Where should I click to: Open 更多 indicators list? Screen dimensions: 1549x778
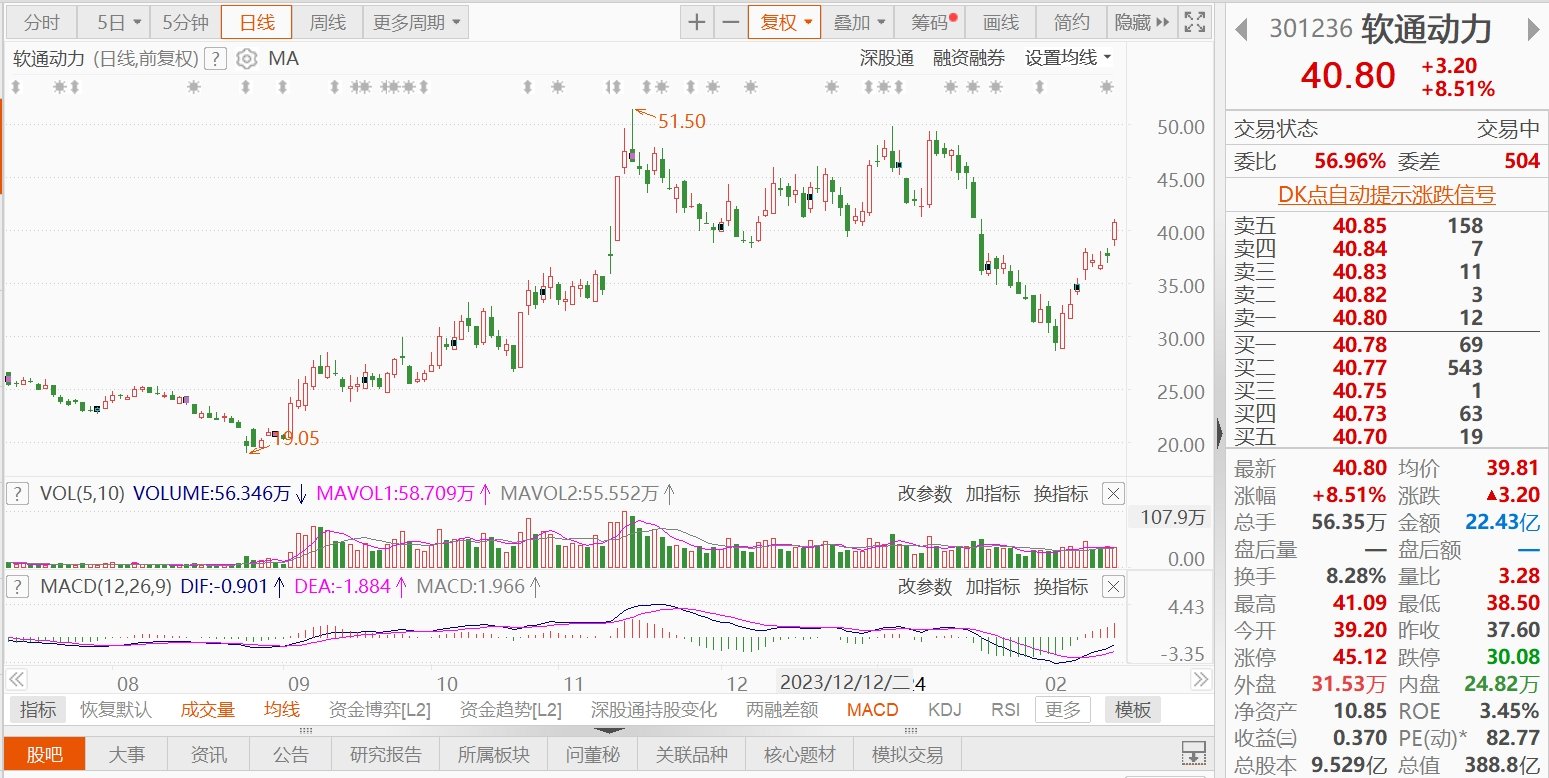(1063, 710)
